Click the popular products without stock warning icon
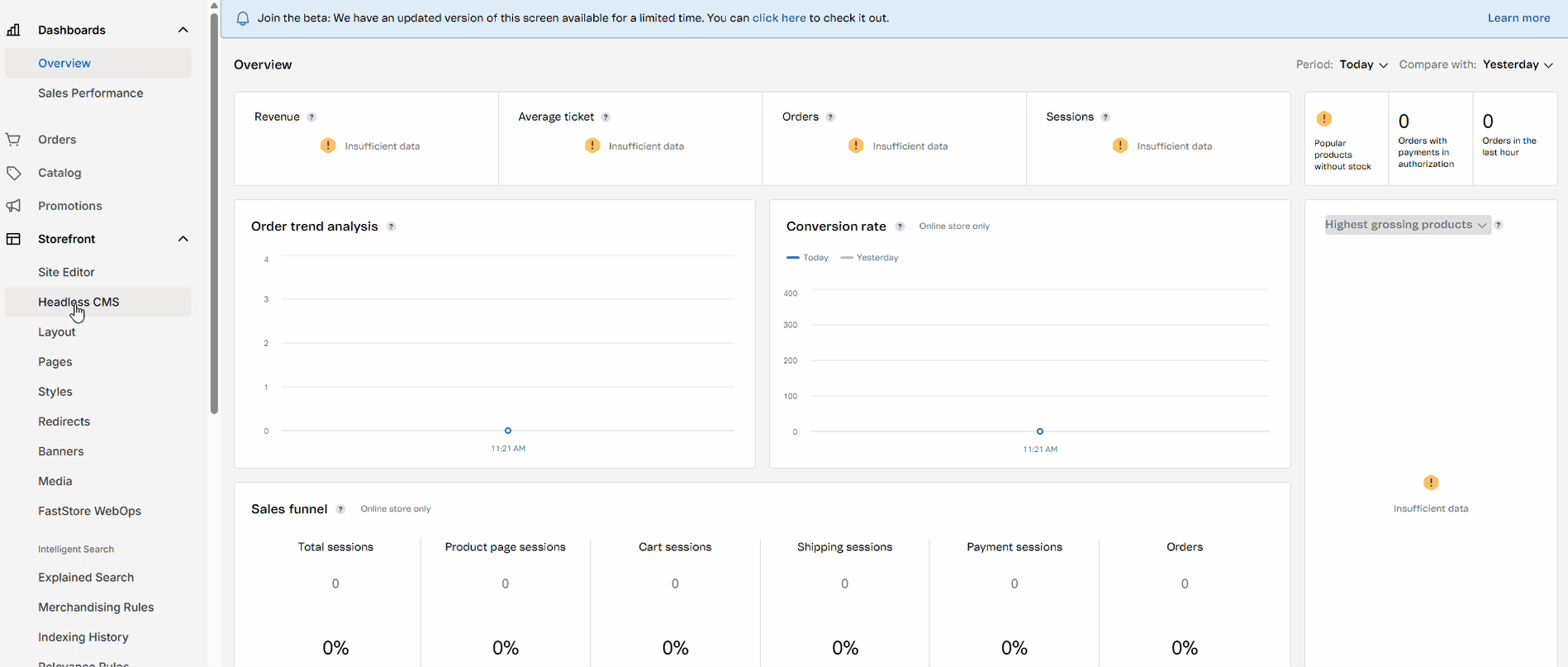 point(1324,119)
